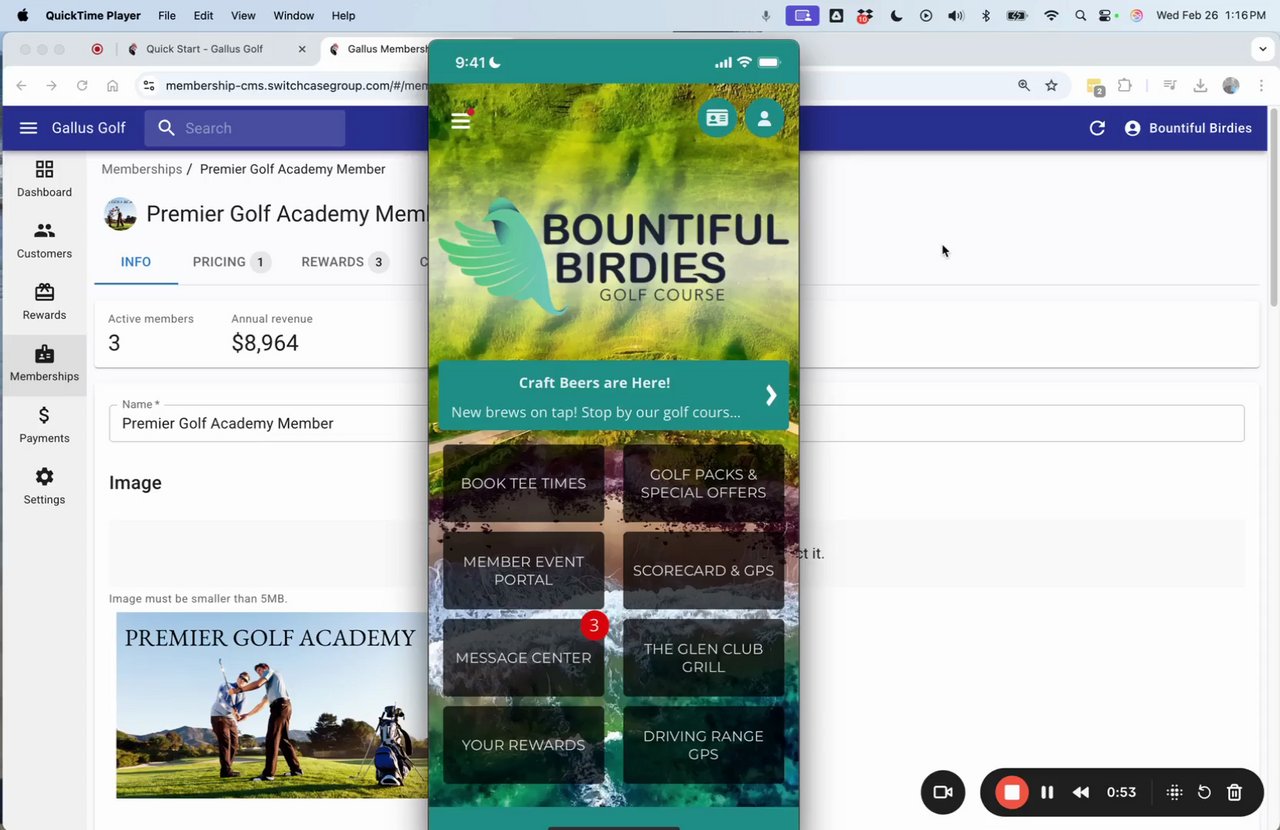The height and width of the screenshot is (830, 1280).
Task: Open the Bountiful Birdies account menu
Action: coord(1188,128)
